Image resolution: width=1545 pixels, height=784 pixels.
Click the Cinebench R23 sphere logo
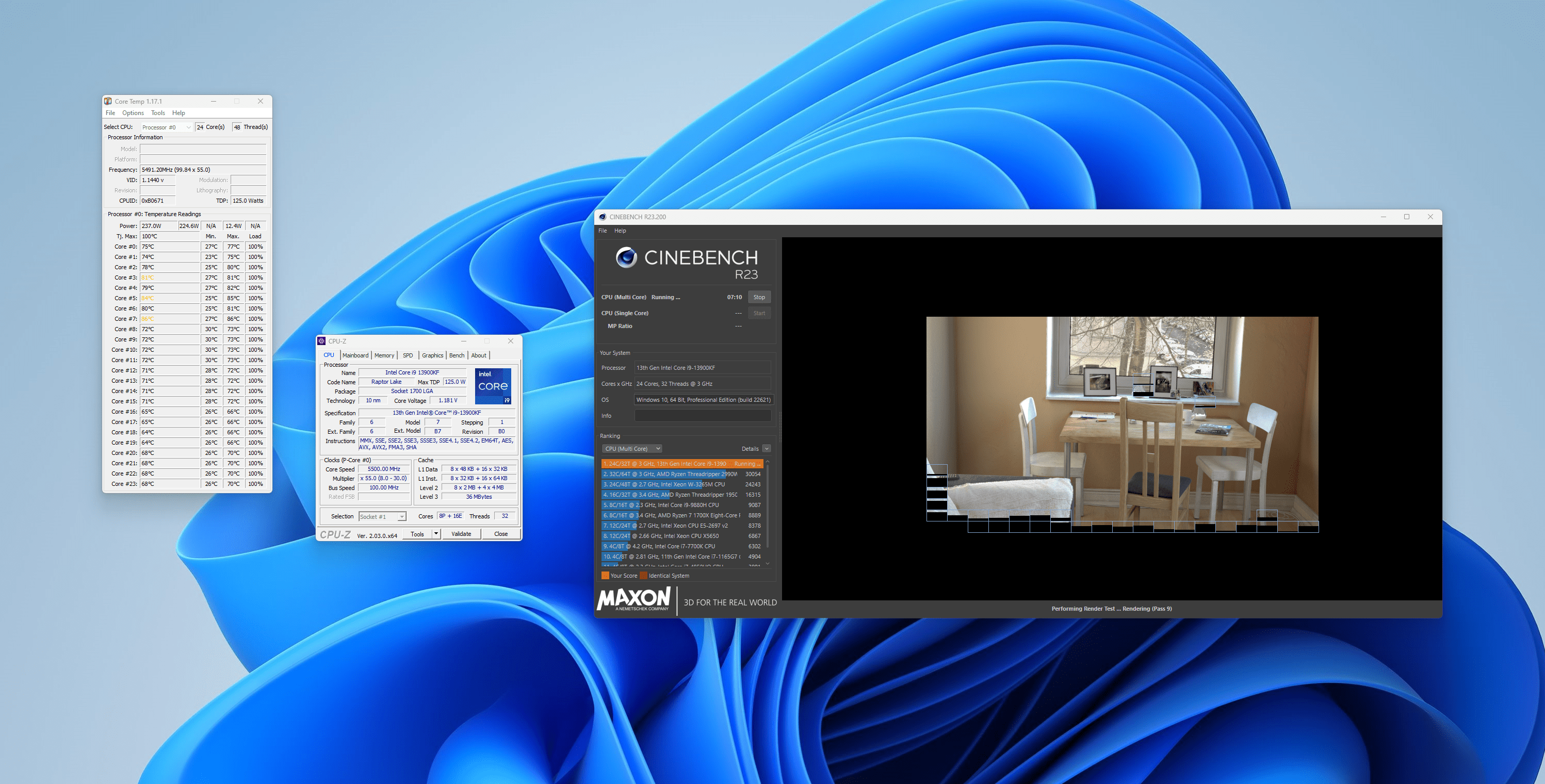coord(626,257)
